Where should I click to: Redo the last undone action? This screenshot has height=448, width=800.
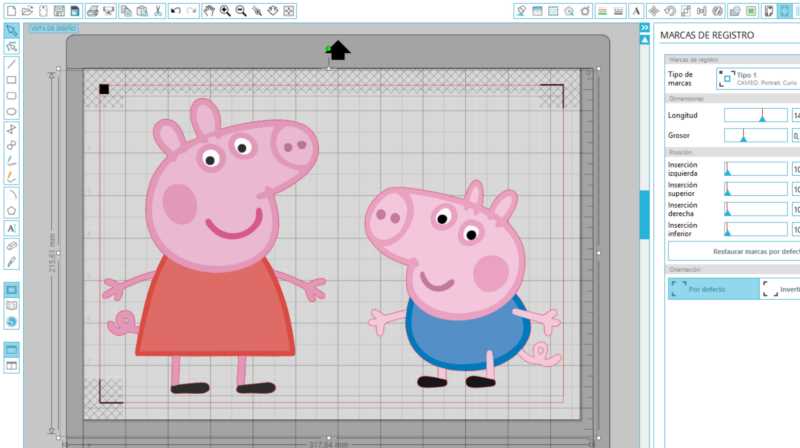click(191, 11)
